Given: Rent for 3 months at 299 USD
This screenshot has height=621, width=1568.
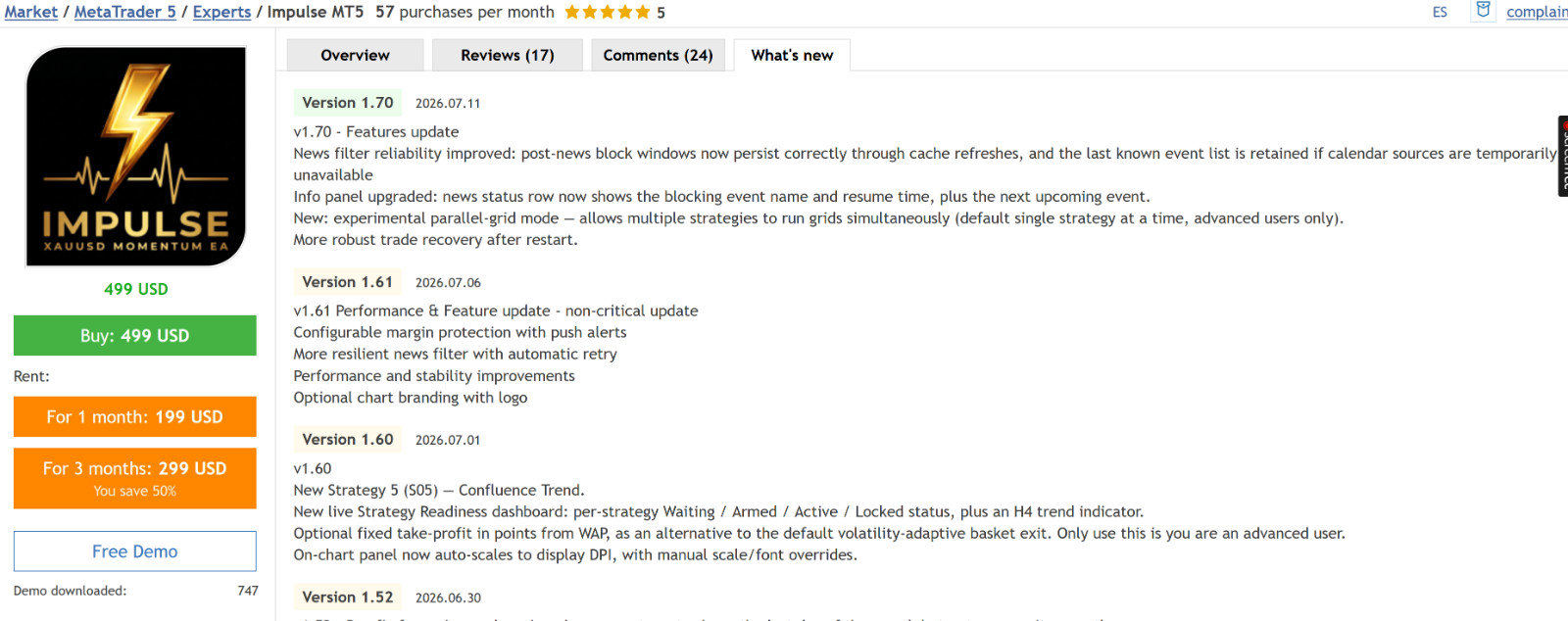Looking at the screenshot, I should coord(135,478).
